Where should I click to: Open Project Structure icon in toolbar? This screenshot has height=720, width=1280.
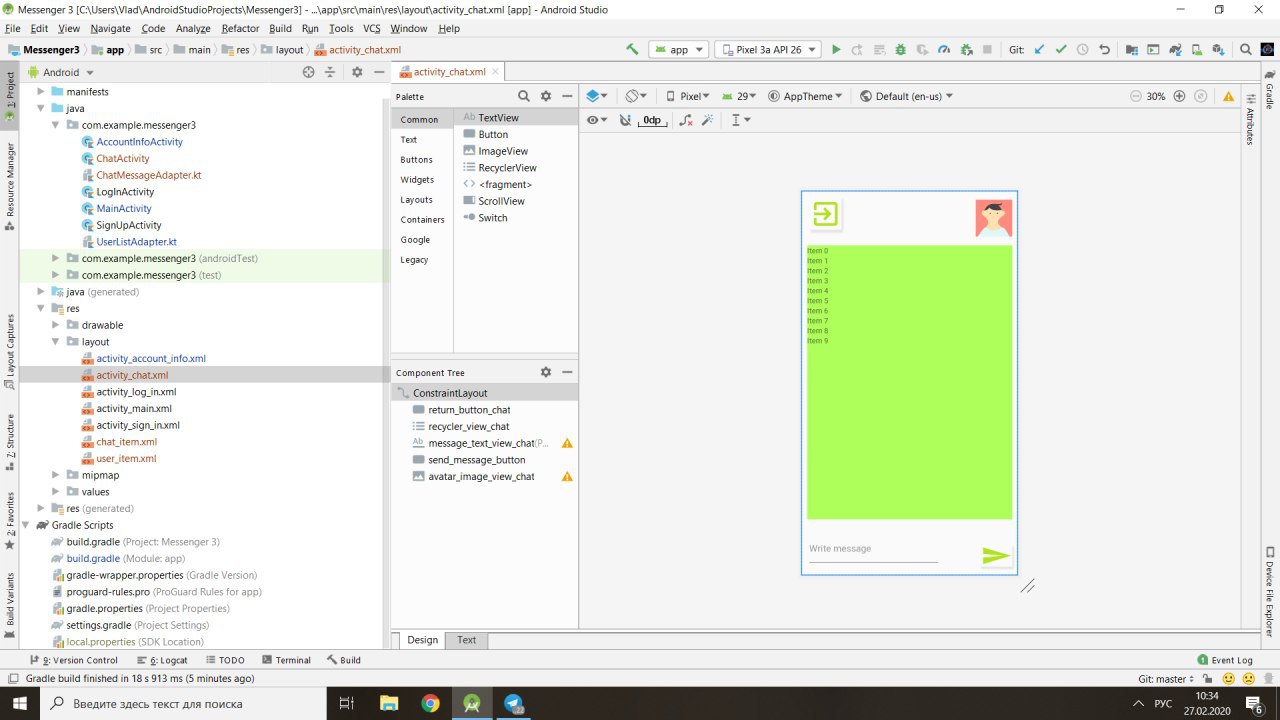[1131, 49]
